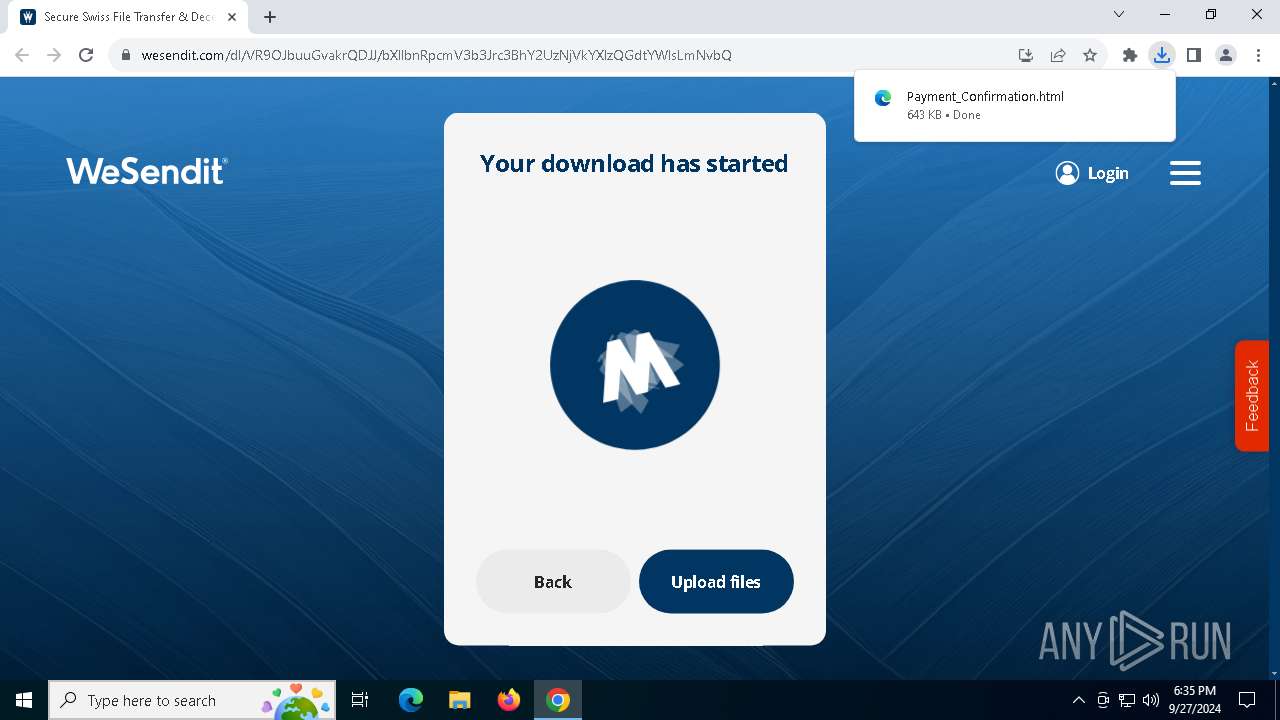Reload the WeSendit page

coord(86,55)
